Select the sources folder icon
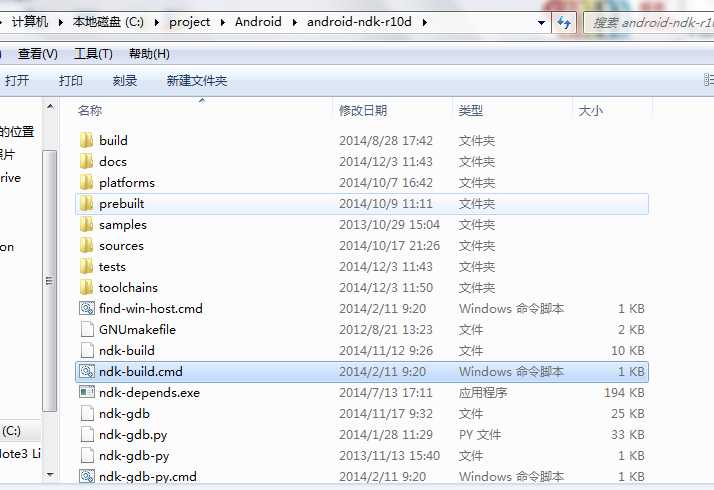This screenshot has height=490, width=714. pos(87,245)
